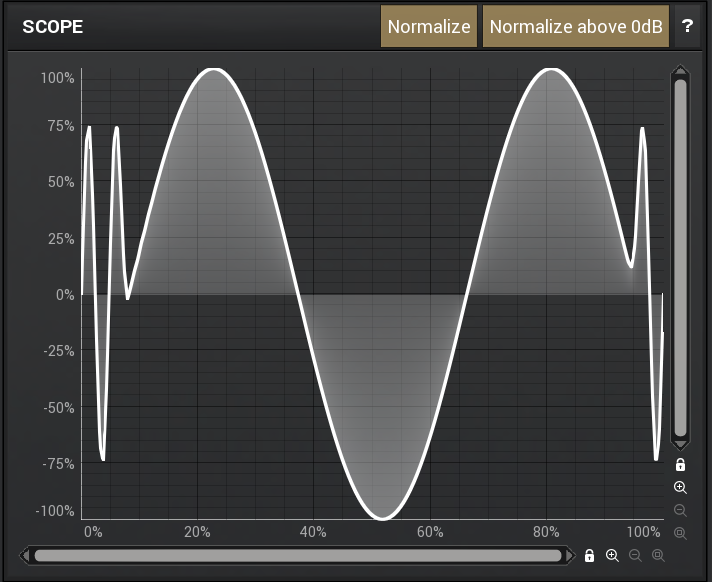Toggle the vertical zoom lock icon
712x582 pixels.
680,465
